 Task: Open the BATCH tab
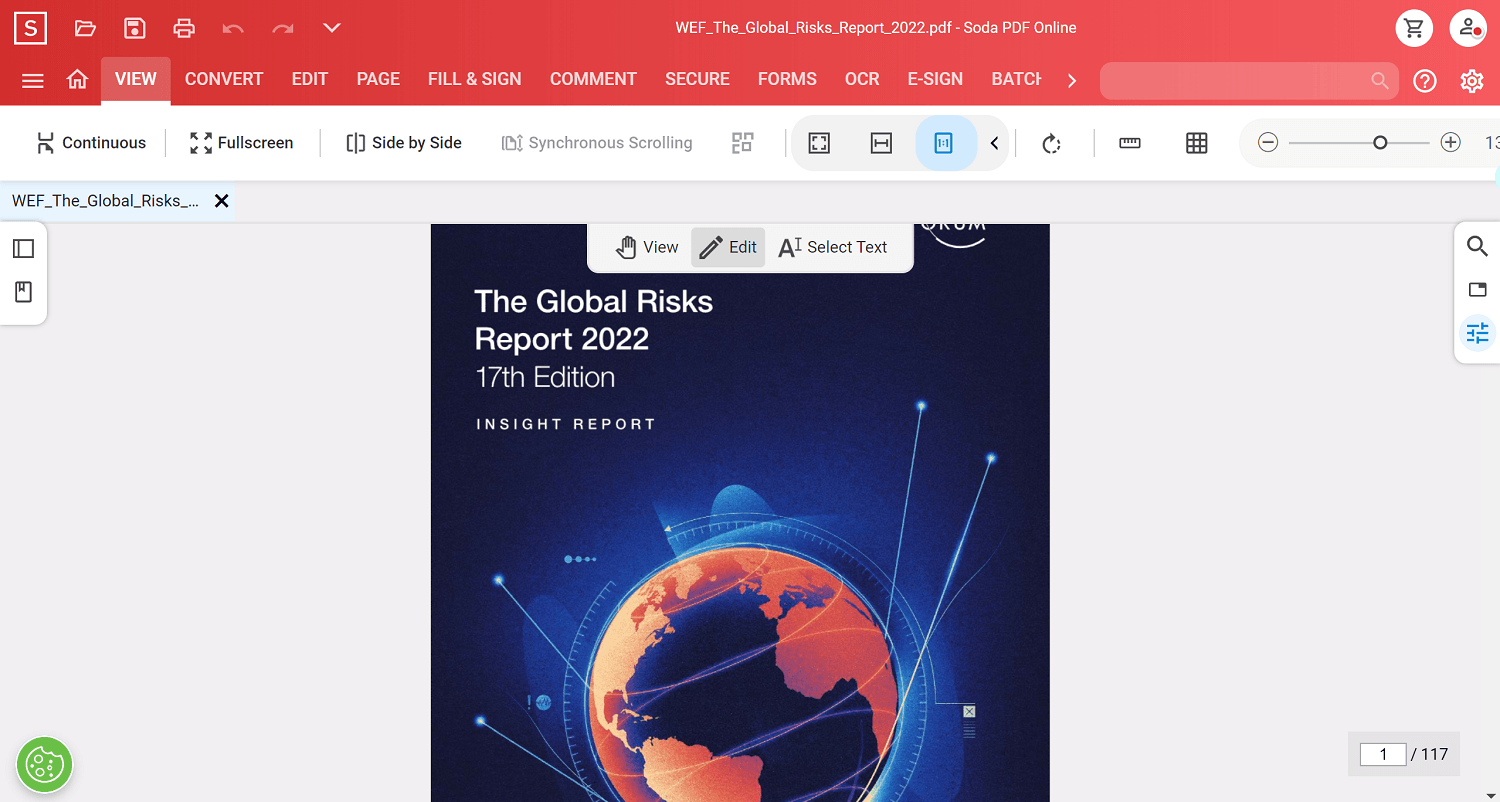coord(1016,79)
